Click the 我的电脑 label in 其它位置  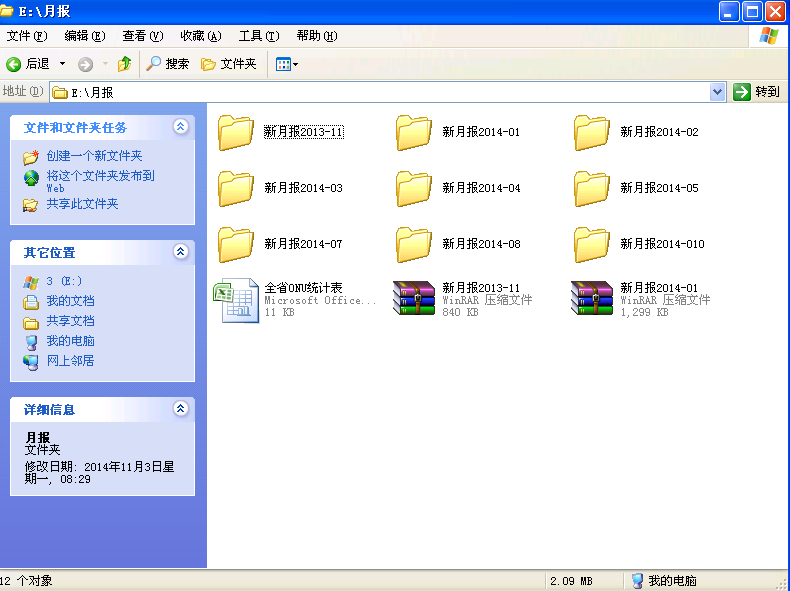(x=71, y=341)
